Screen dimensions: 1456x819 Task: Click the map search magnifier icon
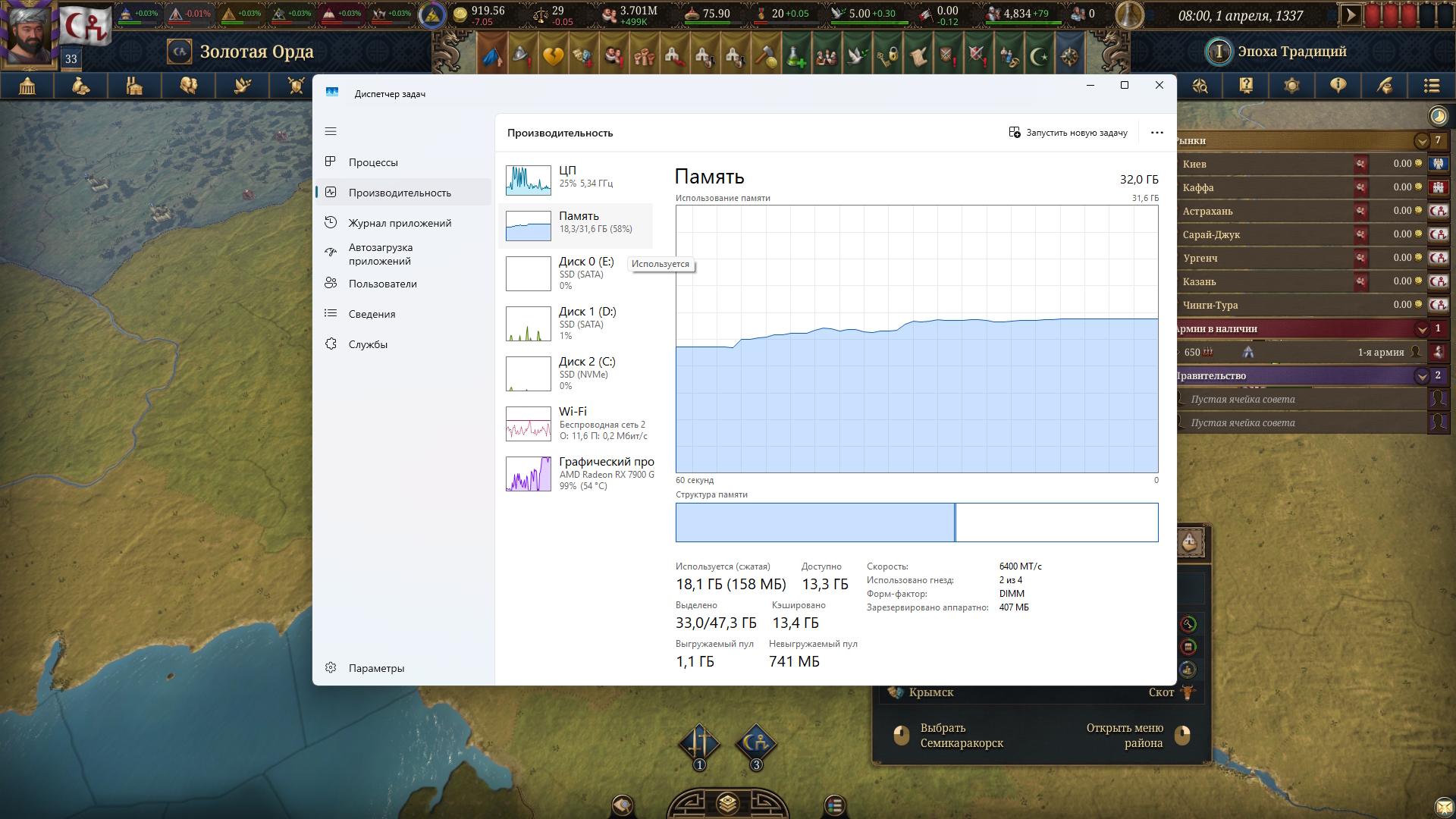(1200, 86)
